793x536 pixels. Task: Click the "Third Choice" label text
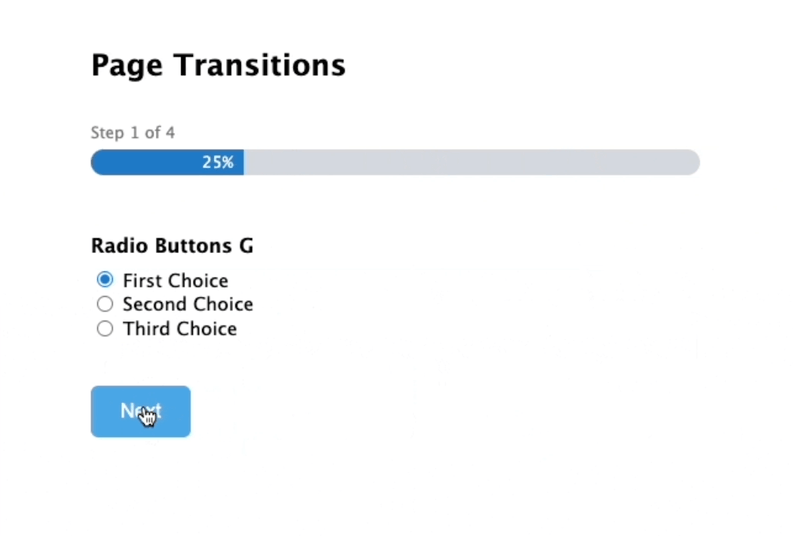[x=180, y=329]
